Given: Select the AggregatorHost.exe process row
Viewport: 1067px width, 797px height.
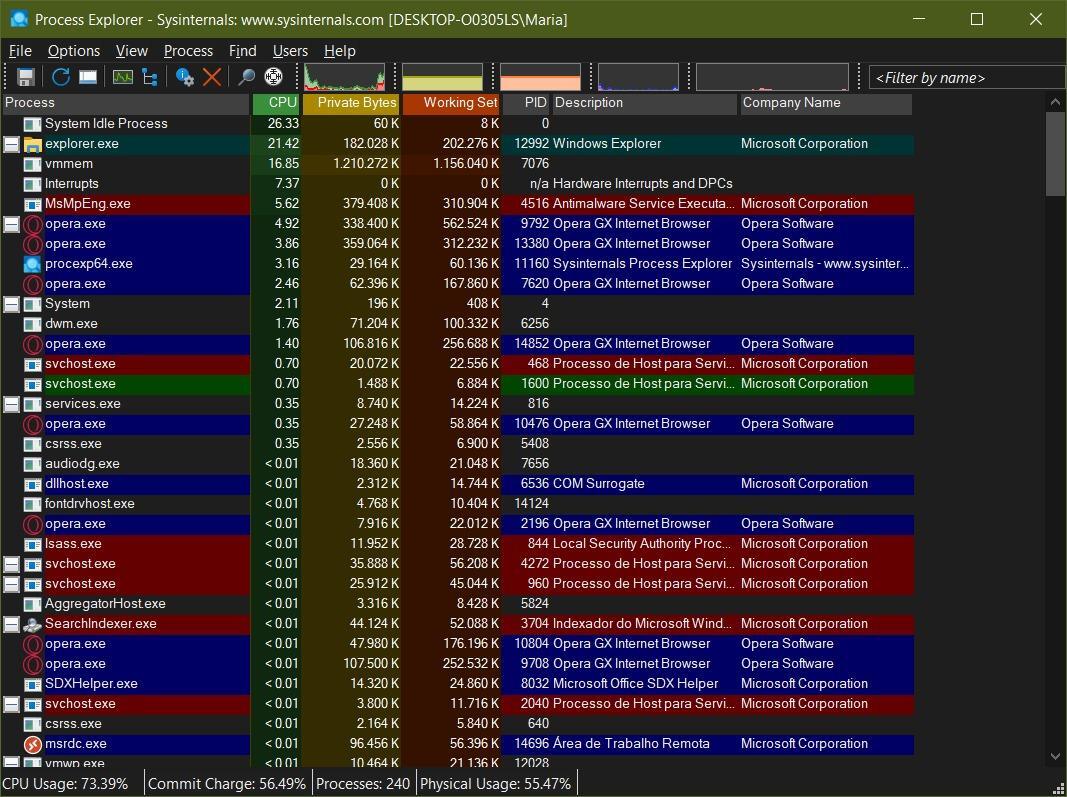Looking at the screenshot, I should (457, 604).
